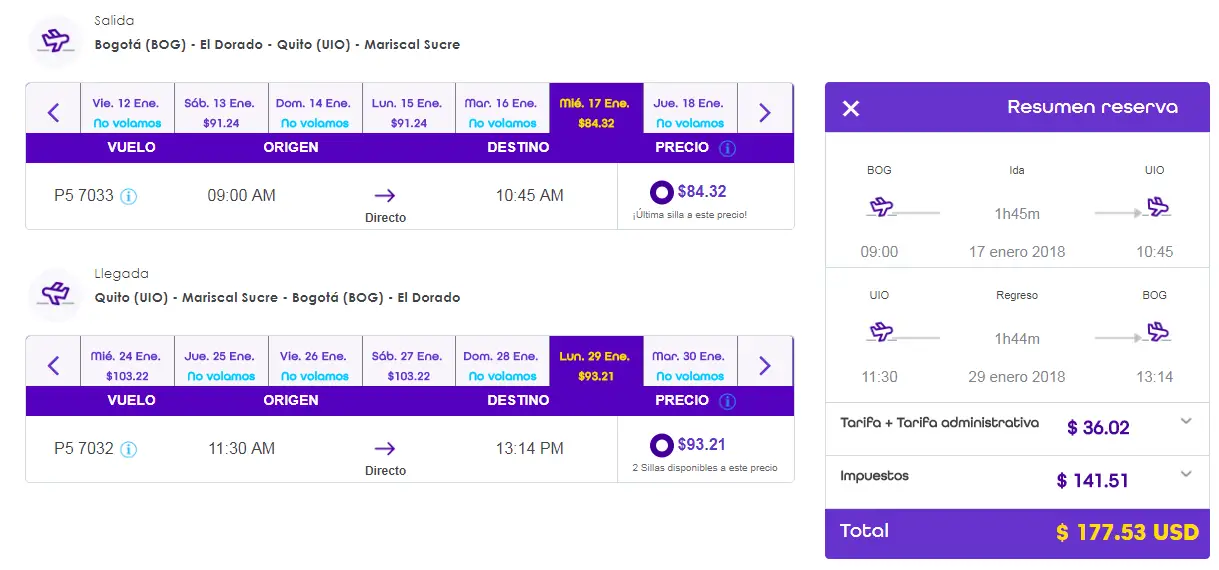Click the Salida airplane logo icon
The width and height of the screenshot is (1219, 570).
tap(56, 41)
